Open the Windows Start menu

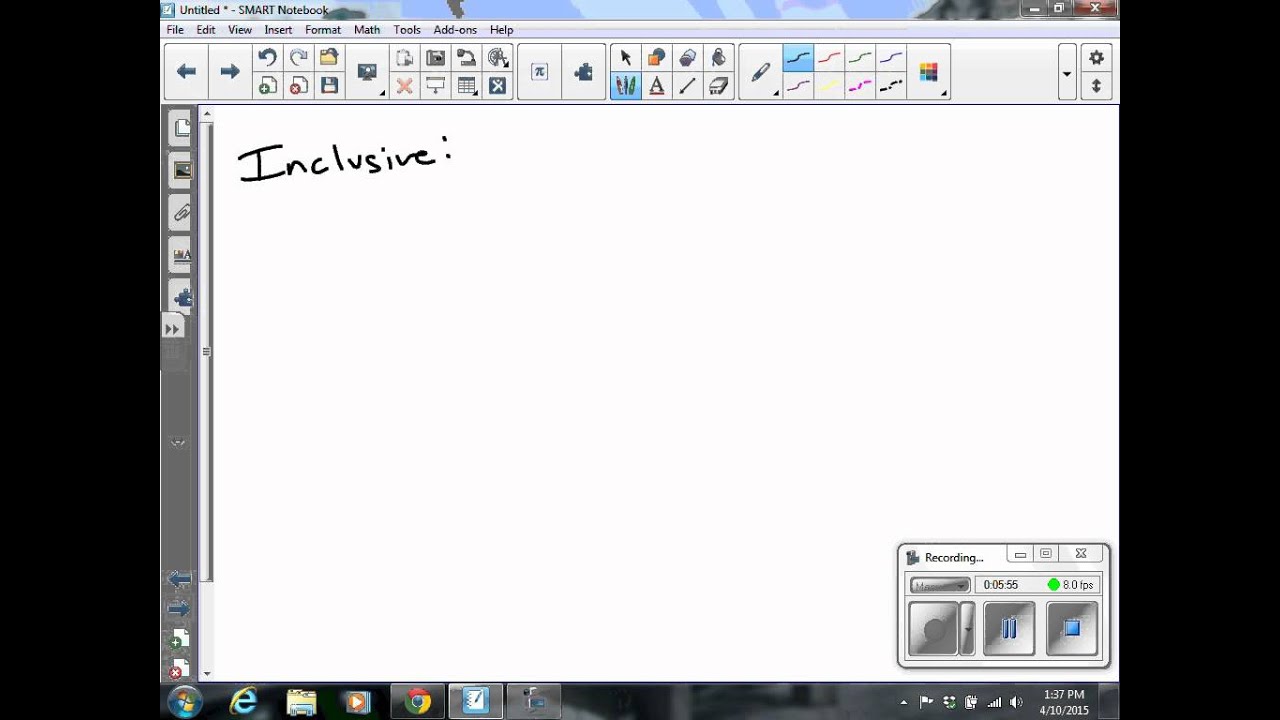(185, 702)
